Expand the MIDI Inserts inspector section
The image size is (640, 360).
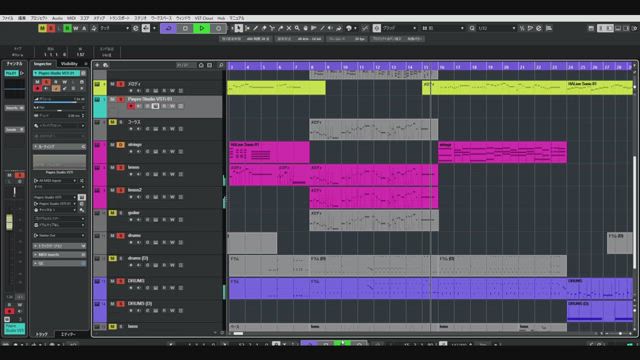tap(60, 255)
